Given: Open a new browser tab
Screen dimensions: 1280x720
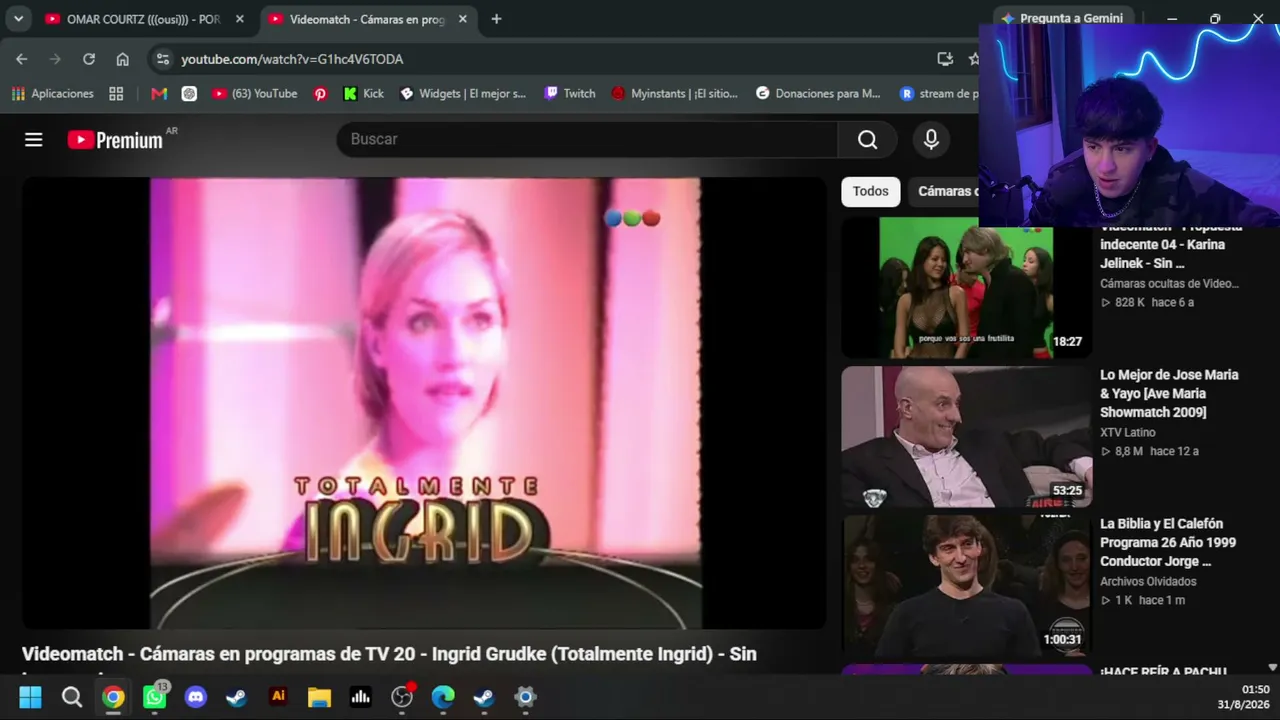Looking at the screenshot, I should click(496, 19).
